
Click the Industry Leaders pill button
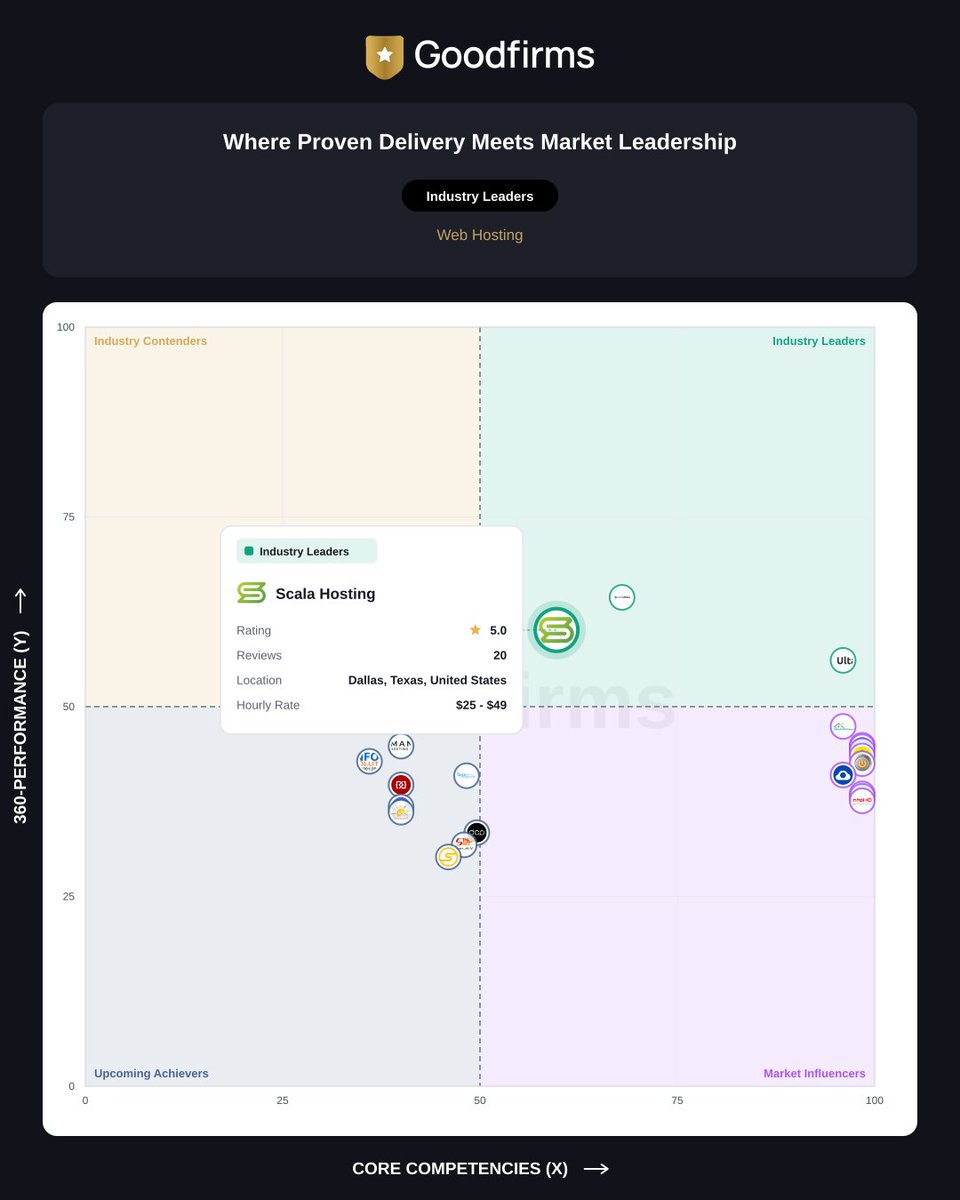480,196
